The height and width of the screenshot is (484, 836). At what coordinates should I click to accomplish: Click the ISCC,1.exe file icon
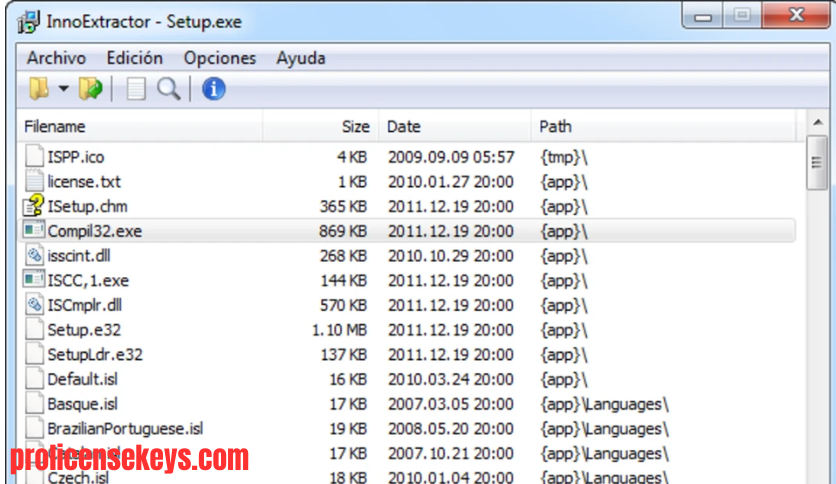[x=34, y=279]
